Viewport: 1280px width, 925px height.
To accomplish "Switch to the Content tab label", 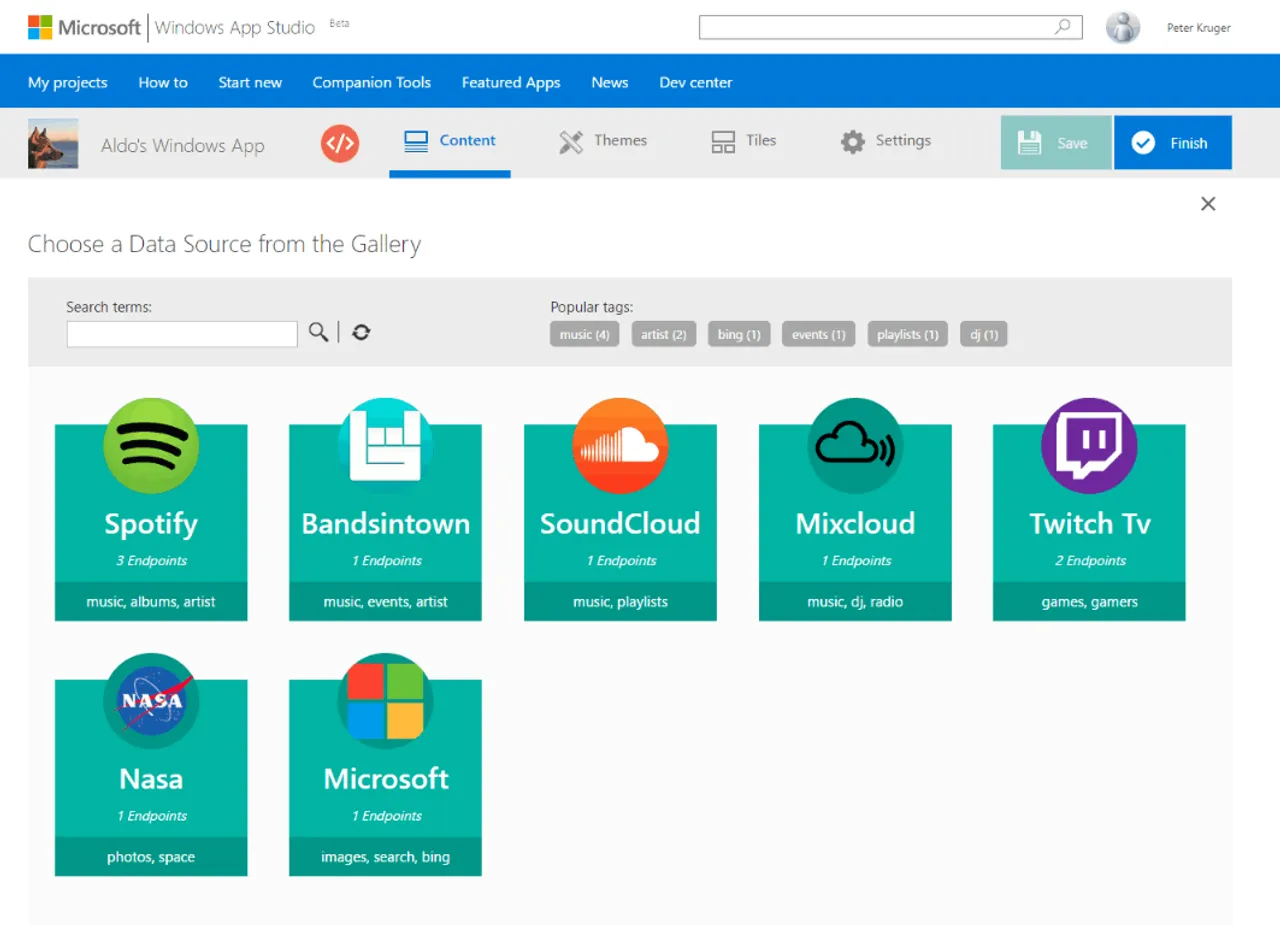I will pos(468,140).
